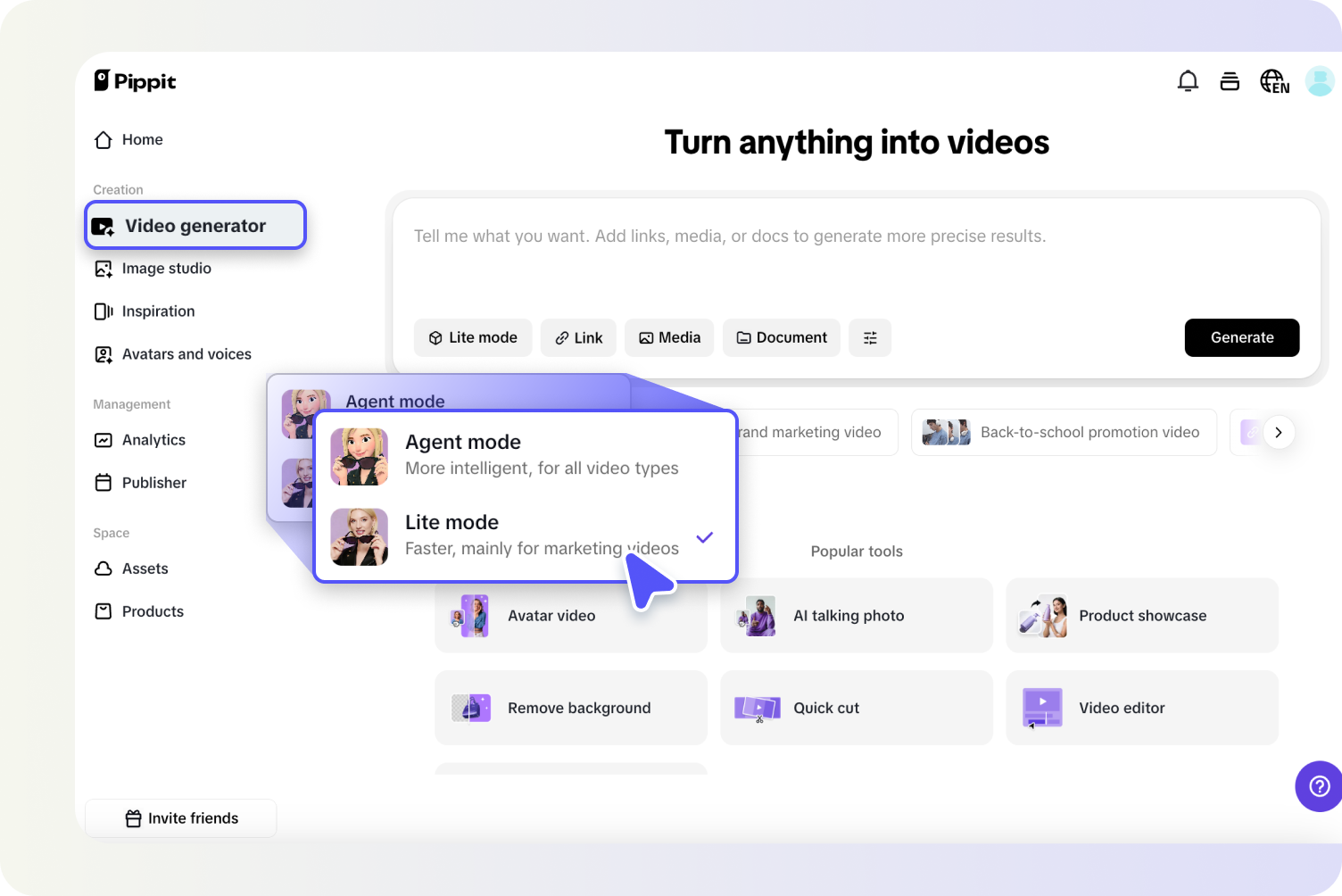Image resolution: width=1342 pixels, height=896 pixels.
Task: Choose the checked Lite mode option
Action: pyautogui.click(x=526, y=536)
